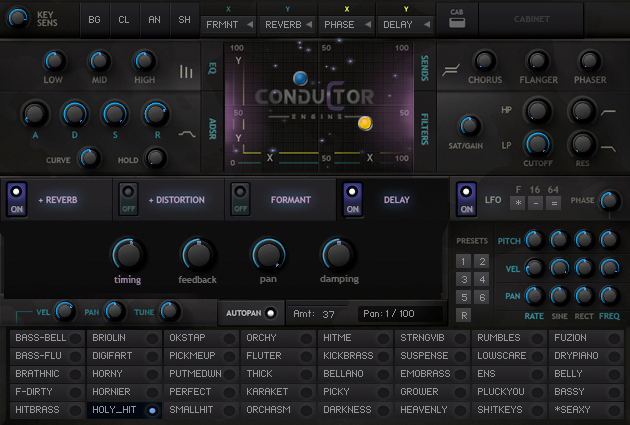Click the EQ Low knob
This screenshot has width=630, height=425.
pyautogui.click(x=54, y=61)
